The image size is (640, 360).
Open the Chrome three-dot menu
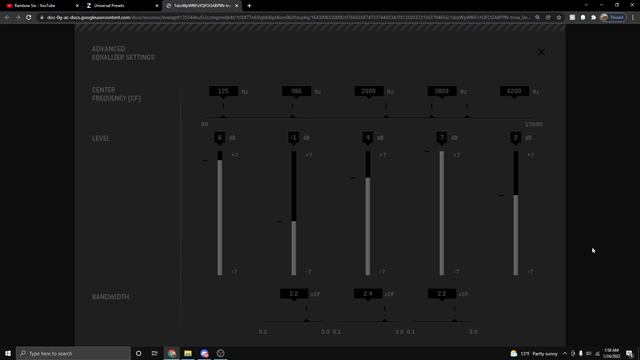[633, 18]
